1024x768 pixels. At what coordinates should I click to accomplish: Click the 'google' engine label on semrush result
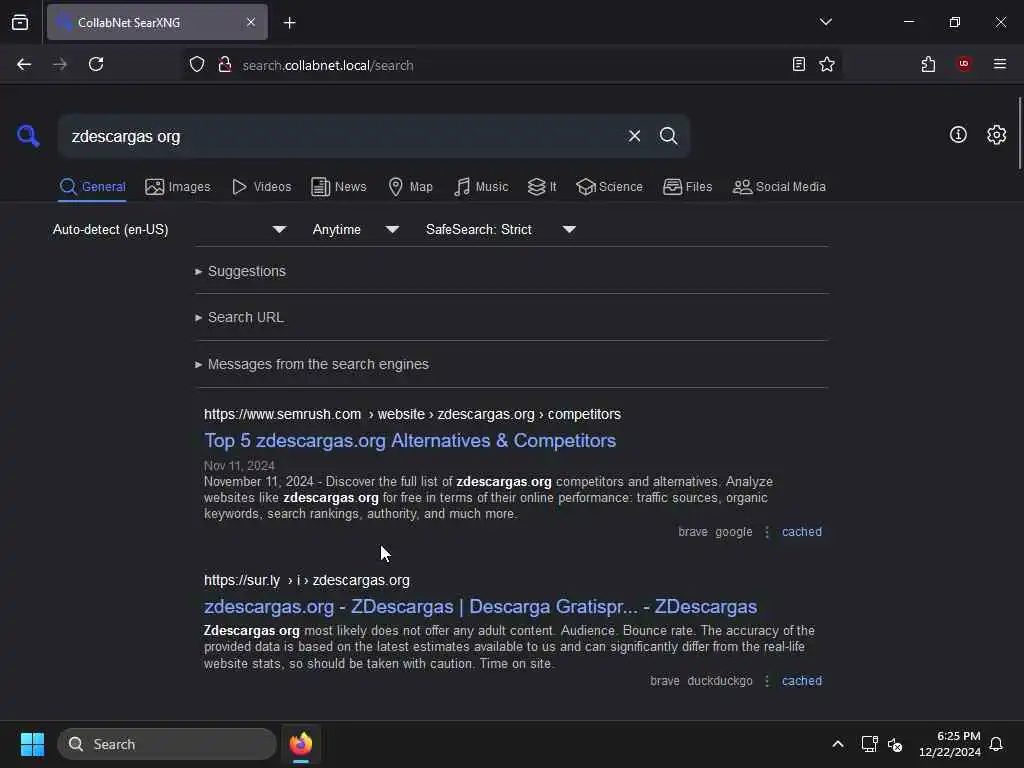733,532
